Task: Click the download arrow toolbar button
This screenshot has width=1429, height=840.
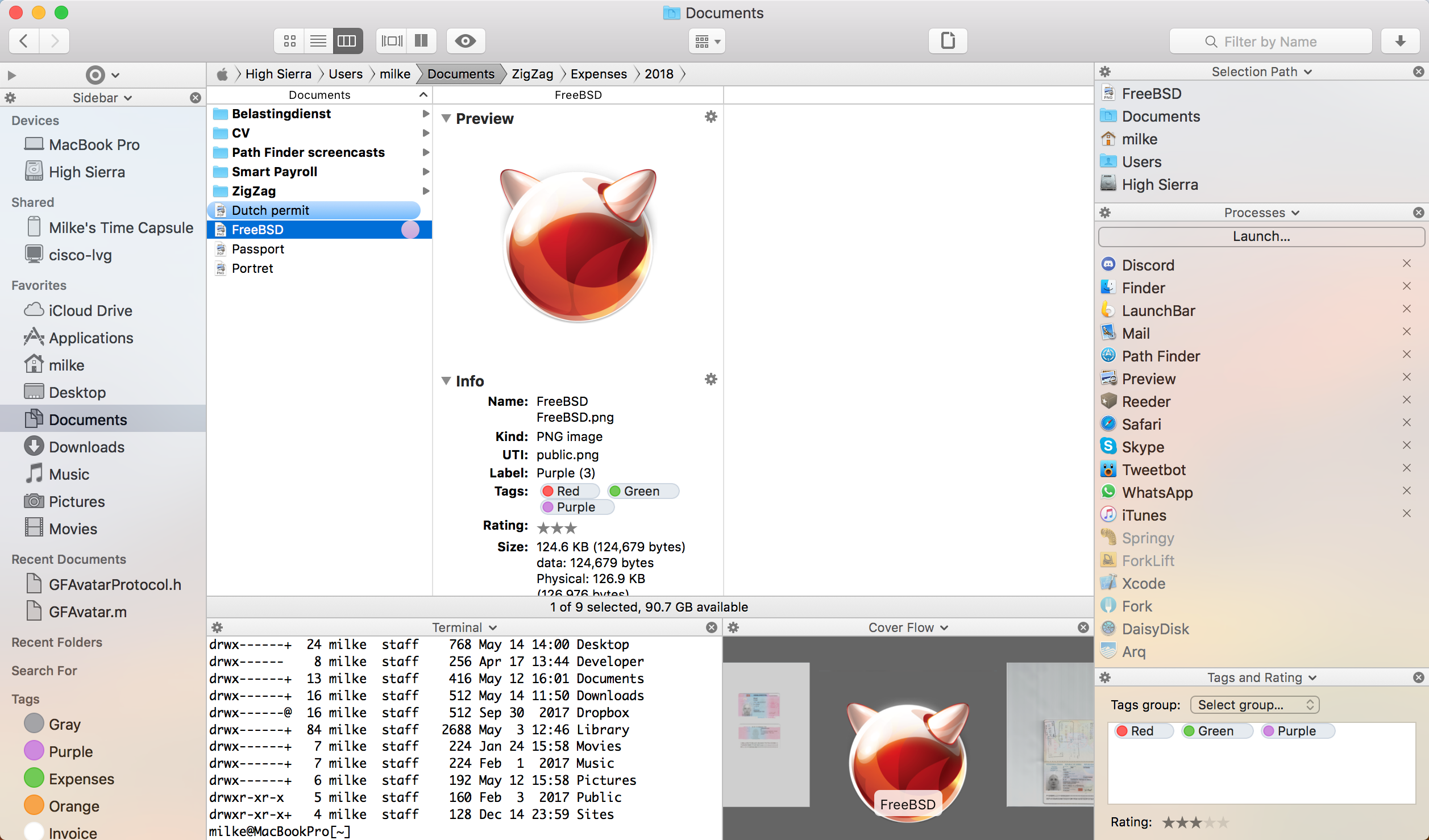Action: pyautogui.click(x=1400, y=41)
